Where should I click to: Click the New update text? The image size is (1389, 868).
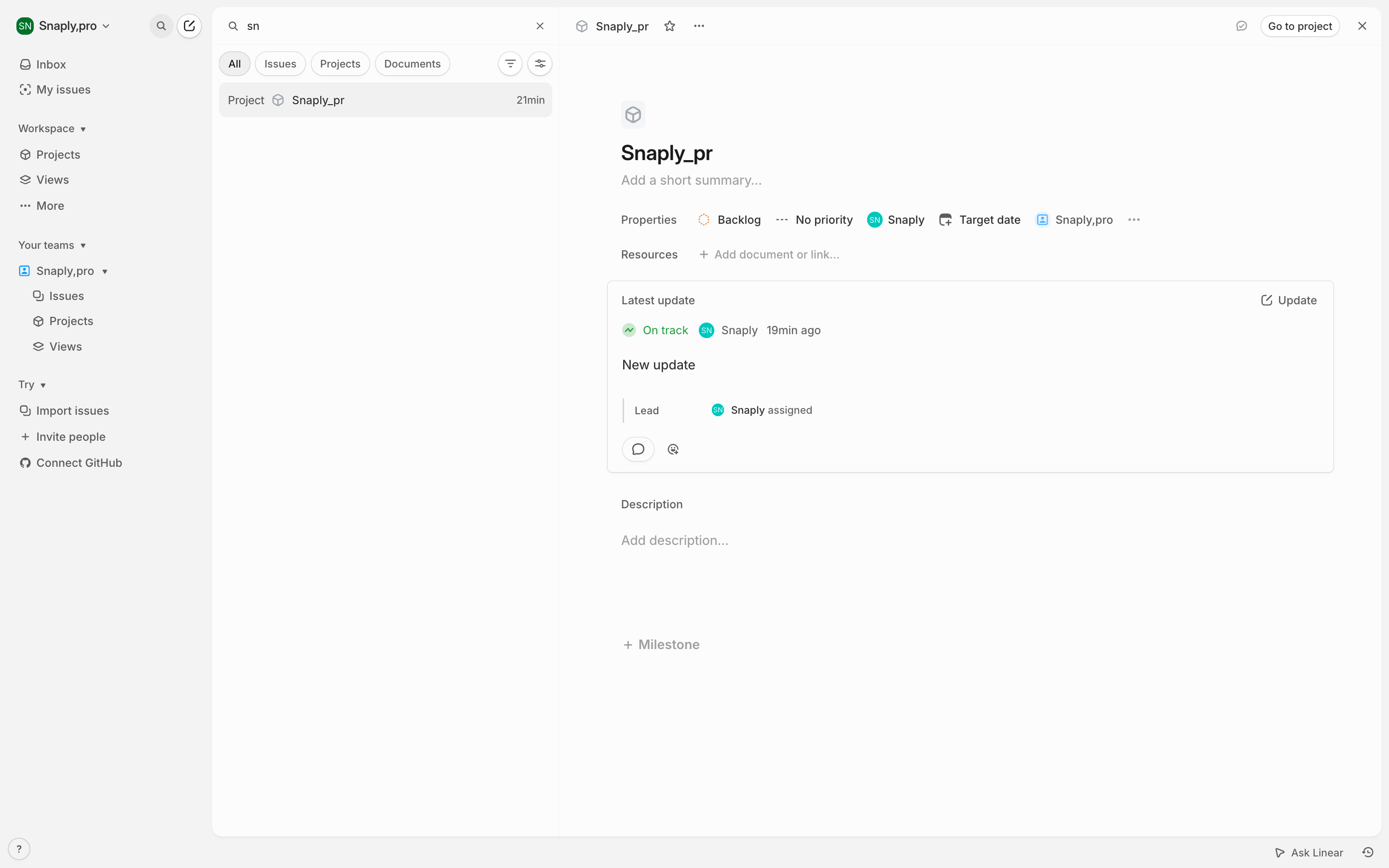658,365
